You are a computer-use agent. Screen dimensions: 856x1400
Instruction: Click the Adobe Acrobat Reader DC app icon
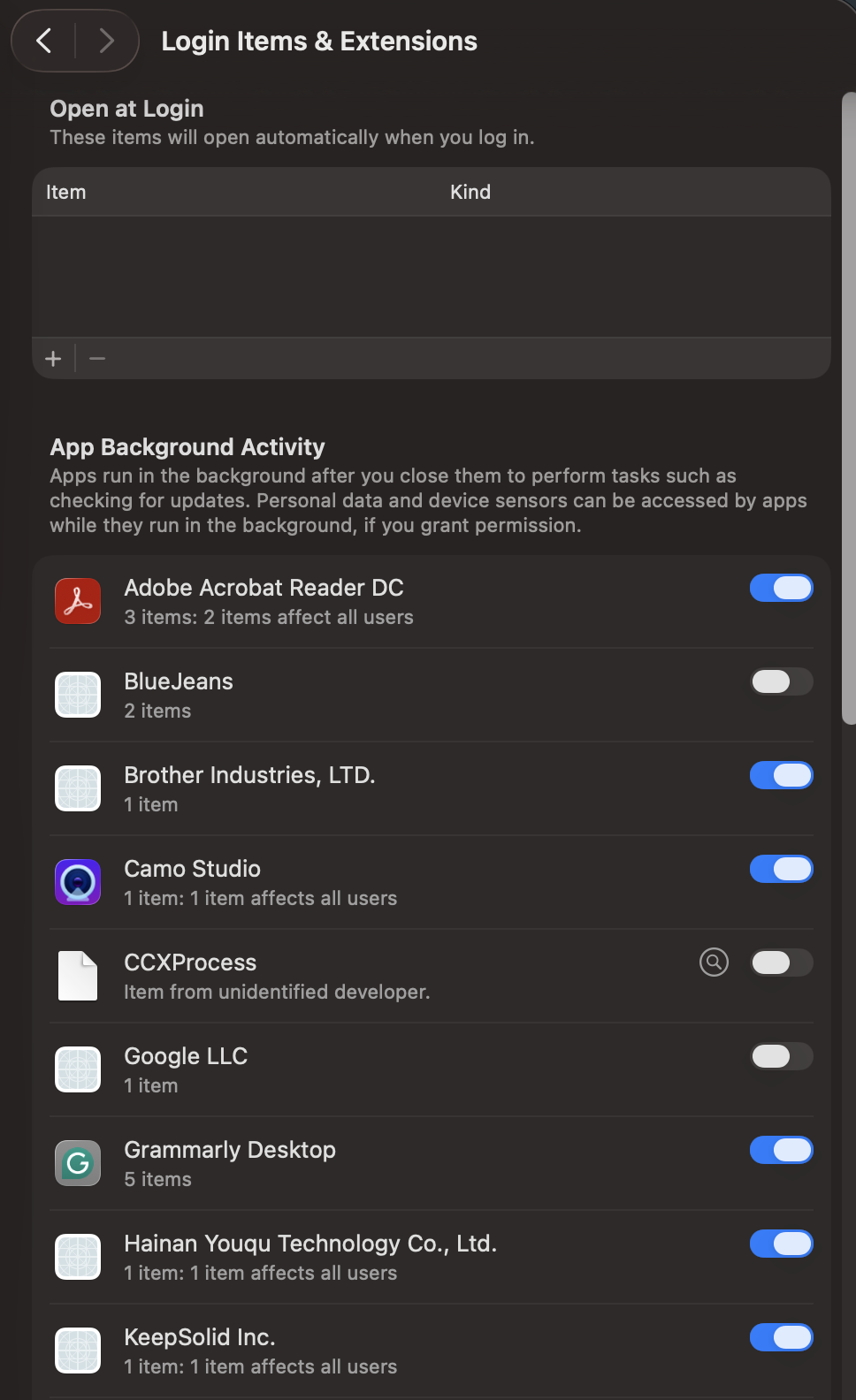[78, 601]
